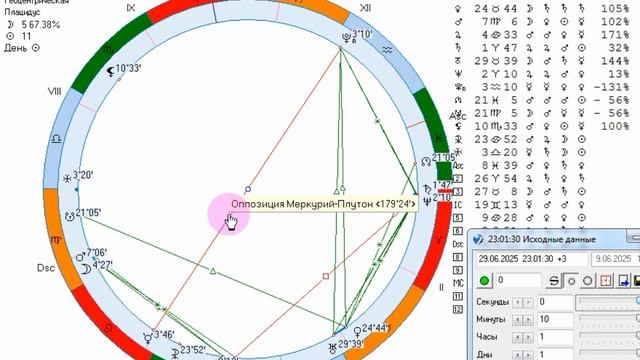
Task: Click the step field next to green button
Action: (x=518, y=280)
